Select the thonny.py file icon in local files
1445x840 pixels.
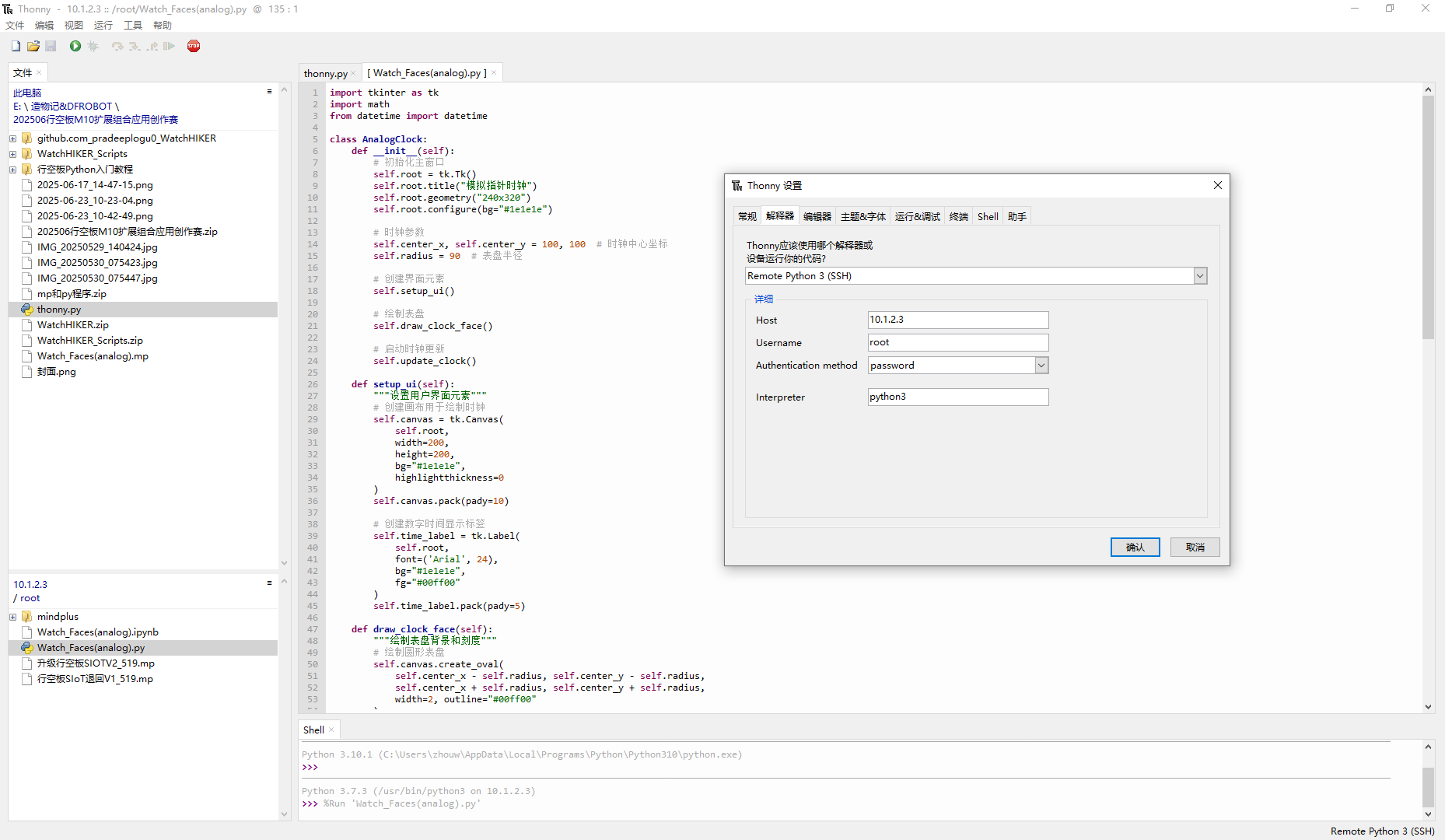pos(27,310)
